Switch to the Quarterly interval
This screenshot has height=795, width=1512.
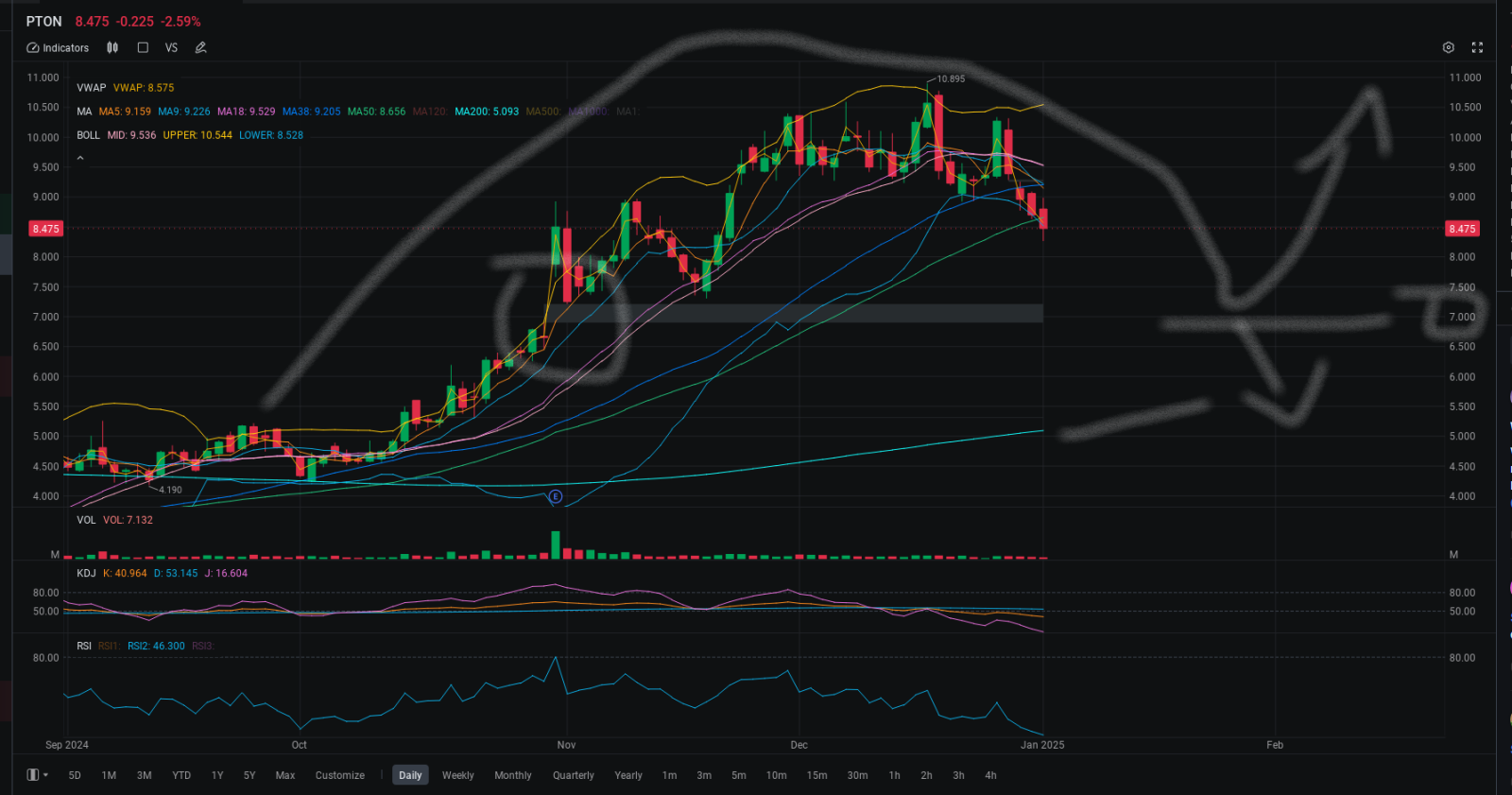pyautogui.click(x=574, y=775)
